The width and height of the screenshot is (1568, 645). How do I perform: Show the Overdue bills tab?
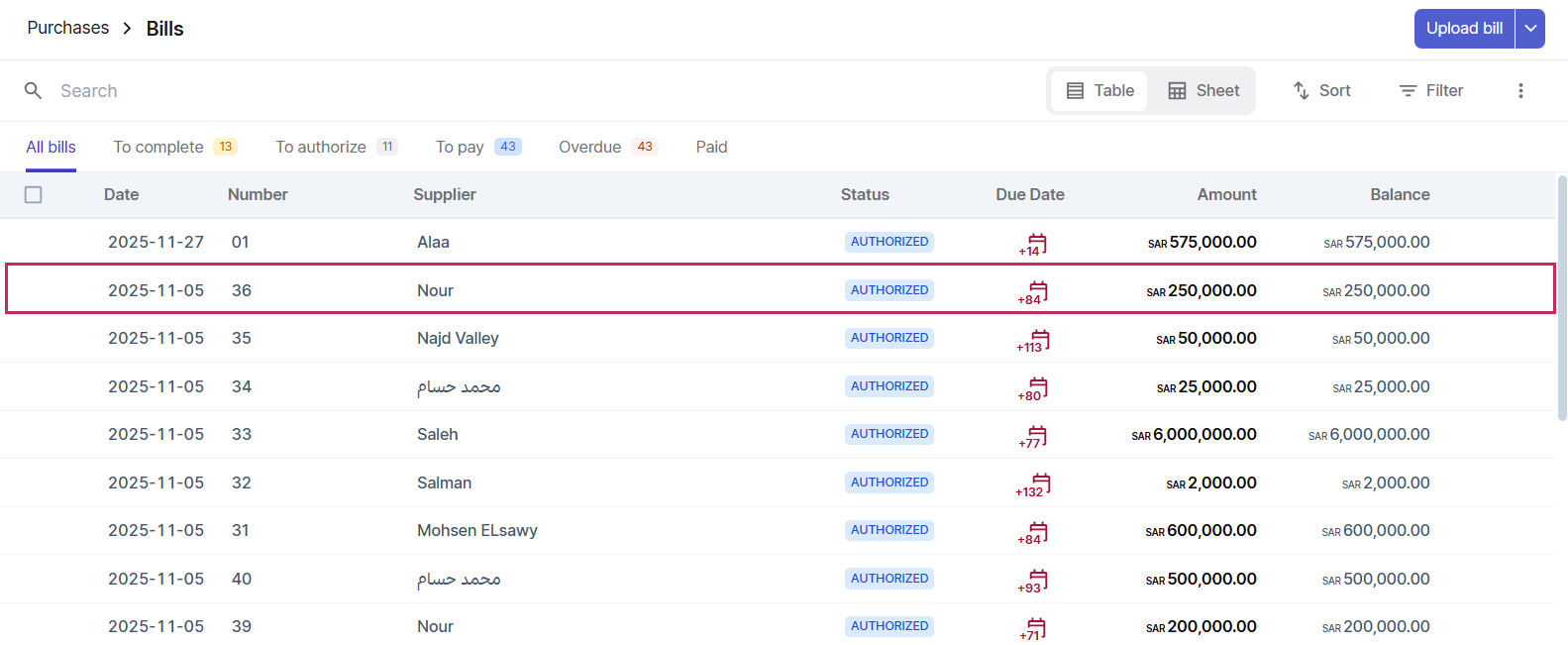click(x=590, y=147)
